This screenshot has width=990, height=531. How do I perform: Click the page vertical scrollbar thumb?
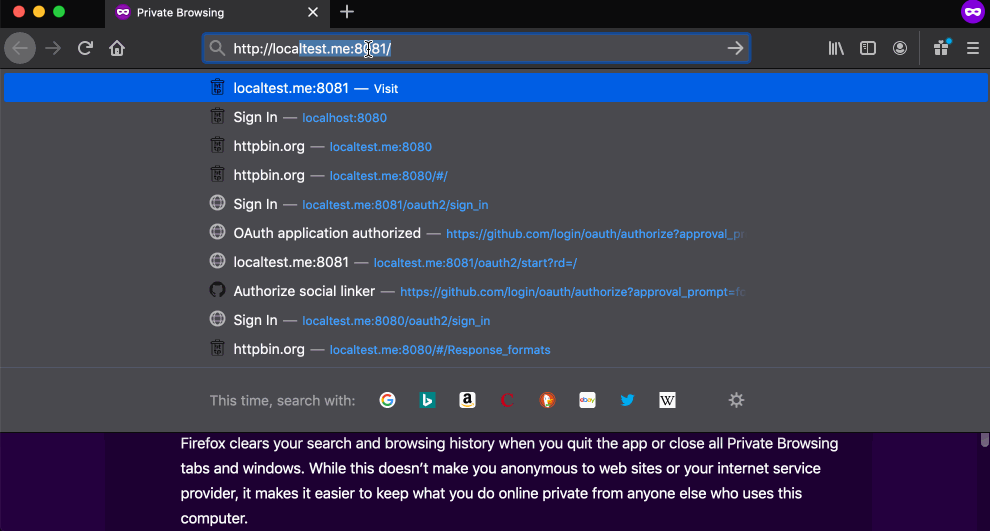pos(984,440)
